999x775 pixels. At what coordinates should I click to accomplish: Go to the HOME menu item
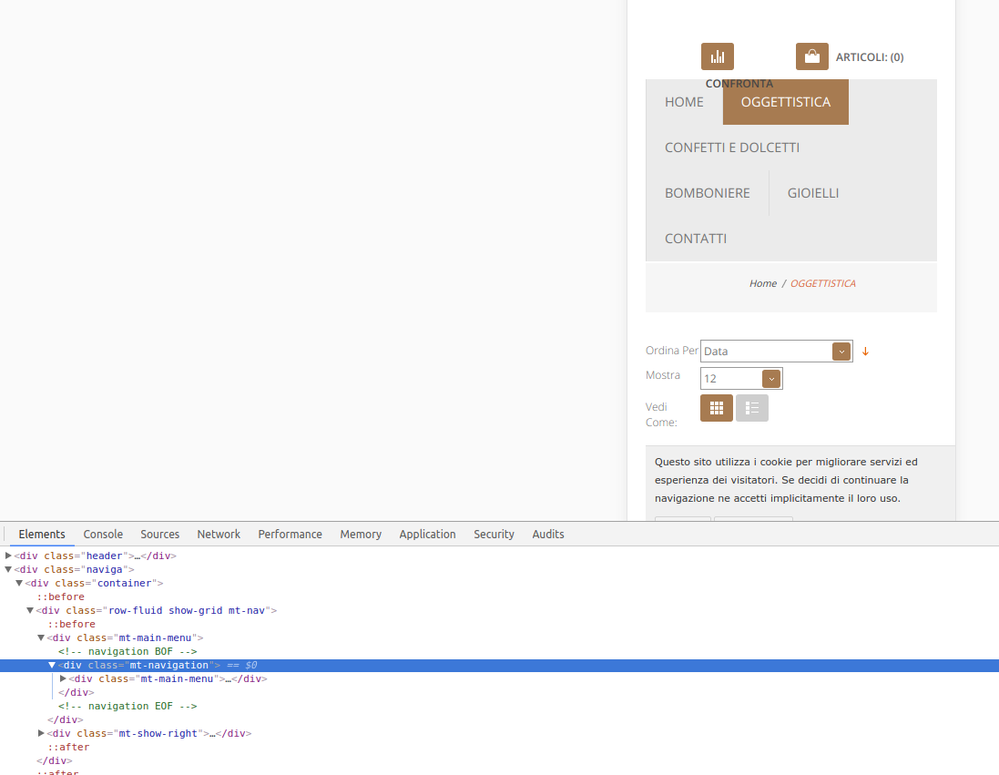(684, 102)
